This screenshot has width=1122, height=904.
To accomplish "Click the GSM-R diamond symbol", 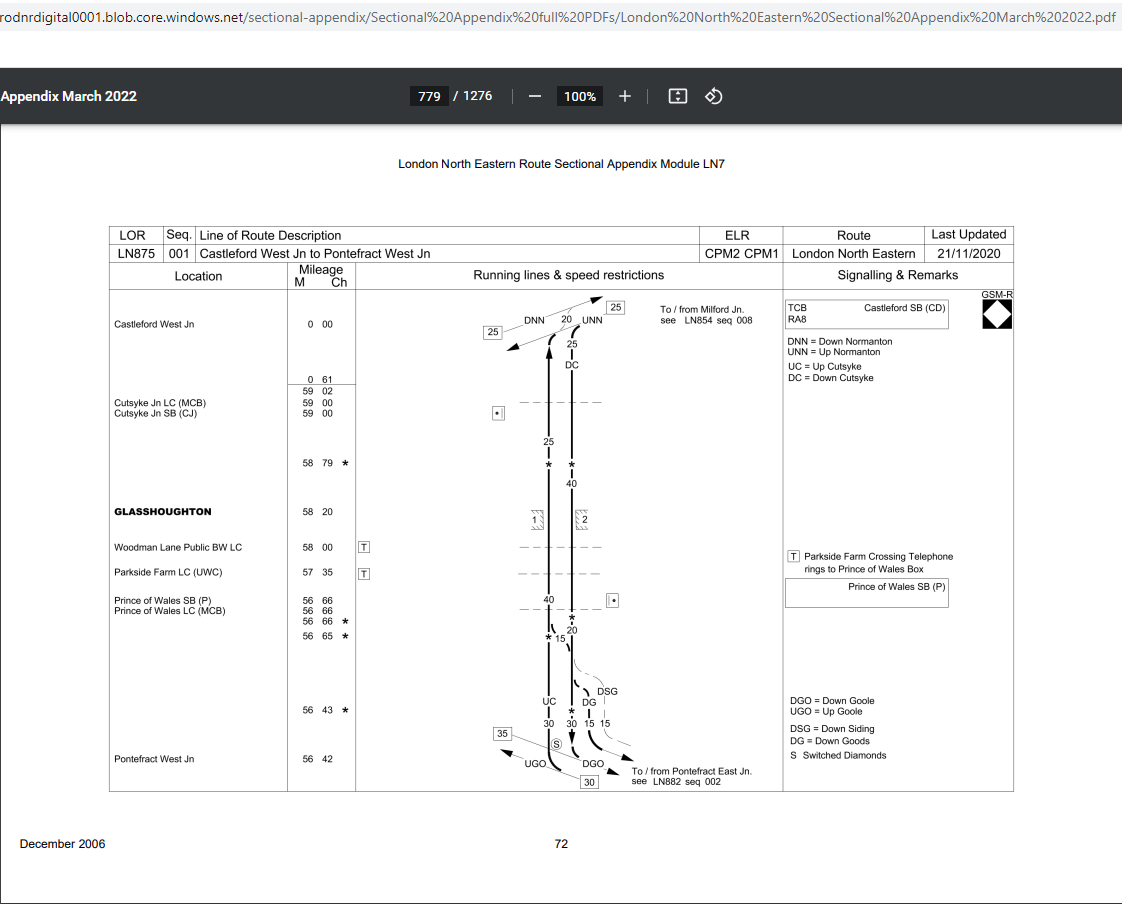I will pos(997,314).
